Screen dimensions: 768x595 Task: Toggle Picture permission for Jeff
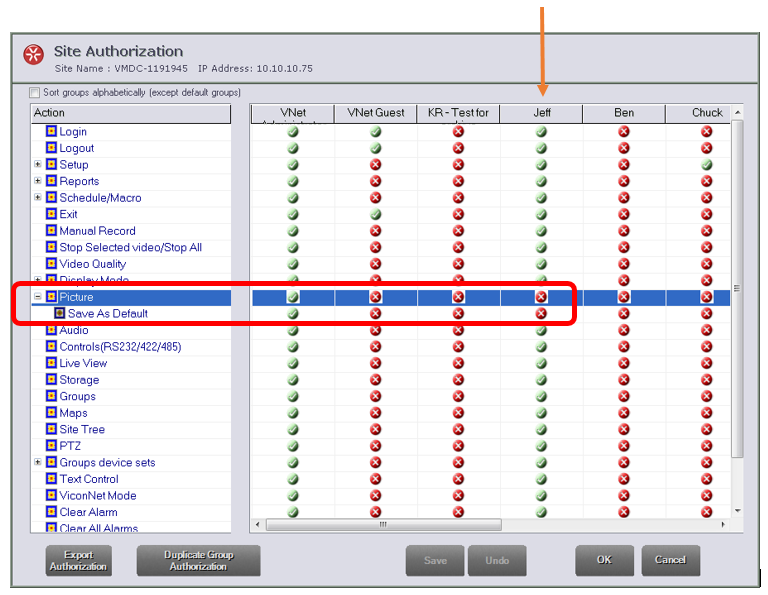(541, 297)
